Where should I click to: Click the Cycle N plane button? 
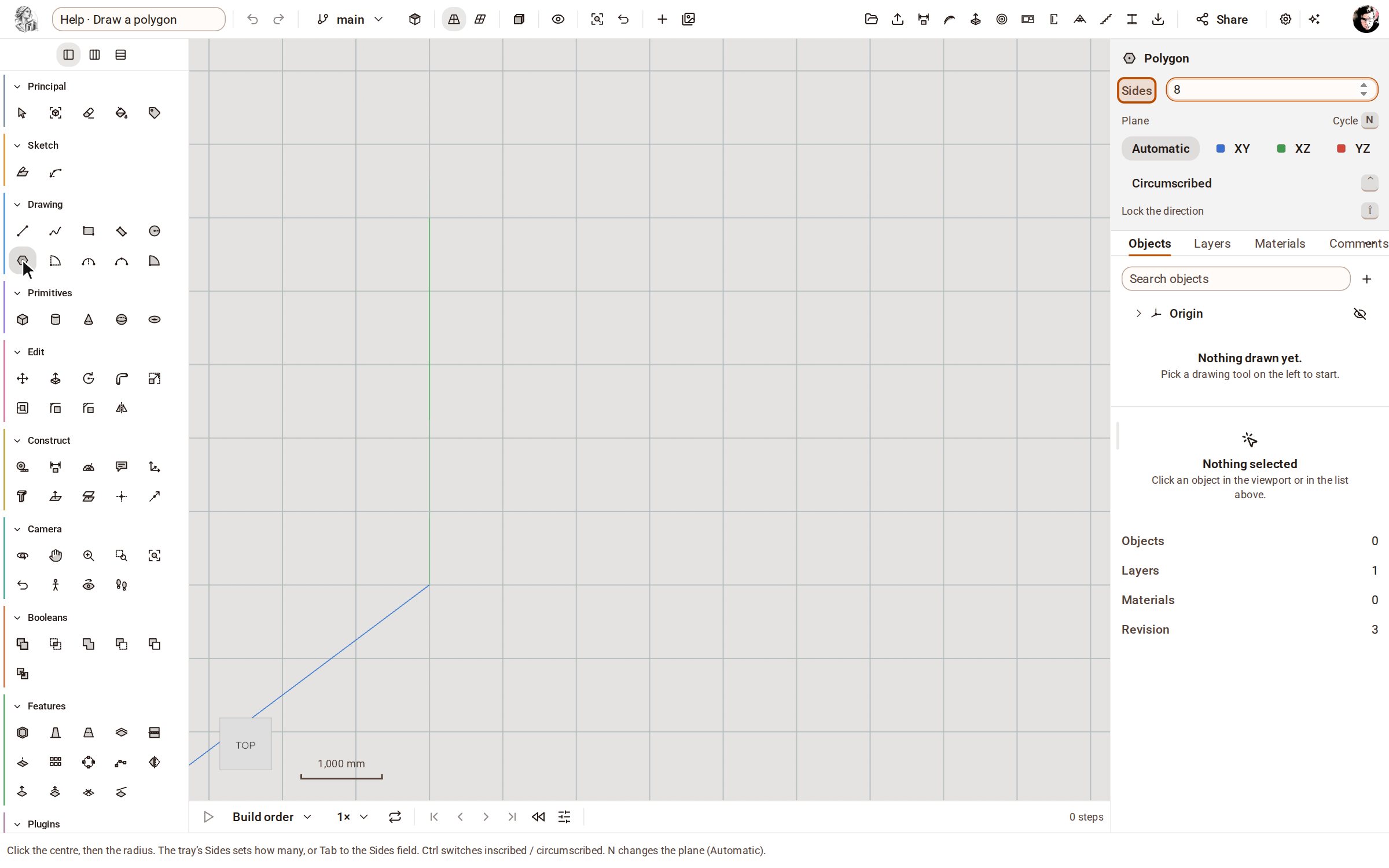click(x=1369, y=120)
